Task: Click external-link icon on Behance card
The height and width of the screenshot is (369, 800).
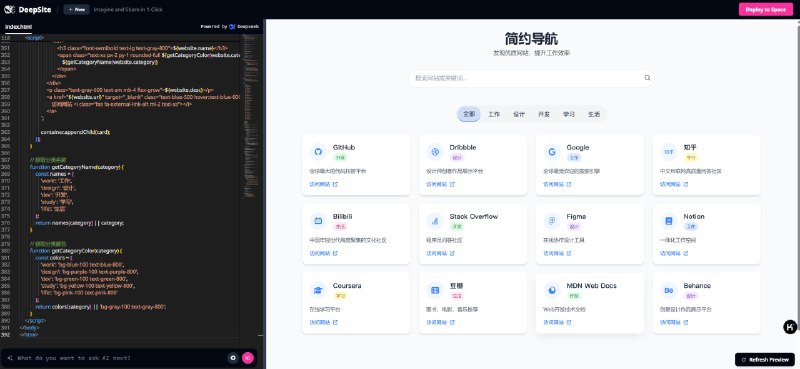Action: [x=686, y=323]
